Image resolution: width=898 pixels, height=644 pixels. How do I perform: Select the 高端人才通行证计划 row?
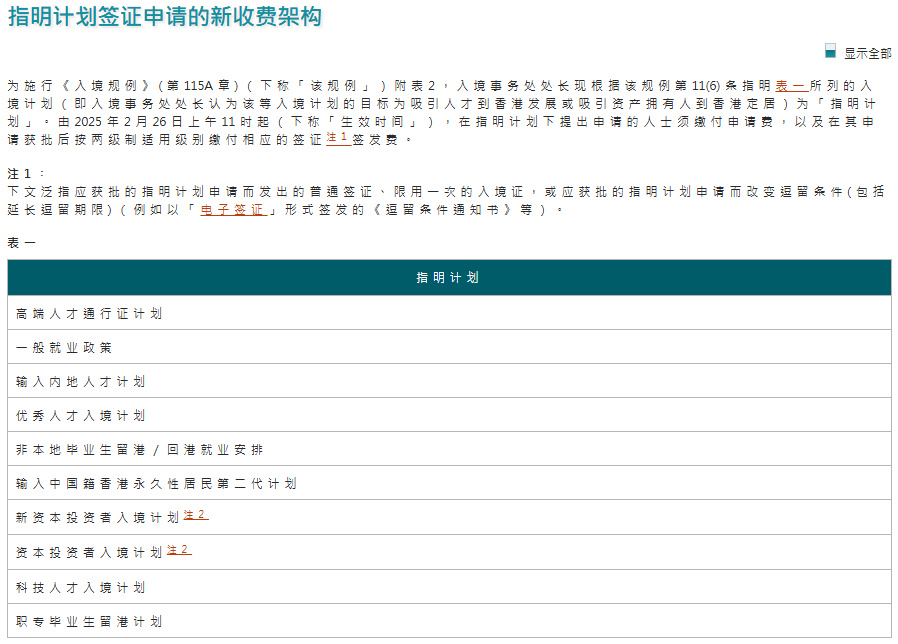pyautogui.click(x=89, y=314)
